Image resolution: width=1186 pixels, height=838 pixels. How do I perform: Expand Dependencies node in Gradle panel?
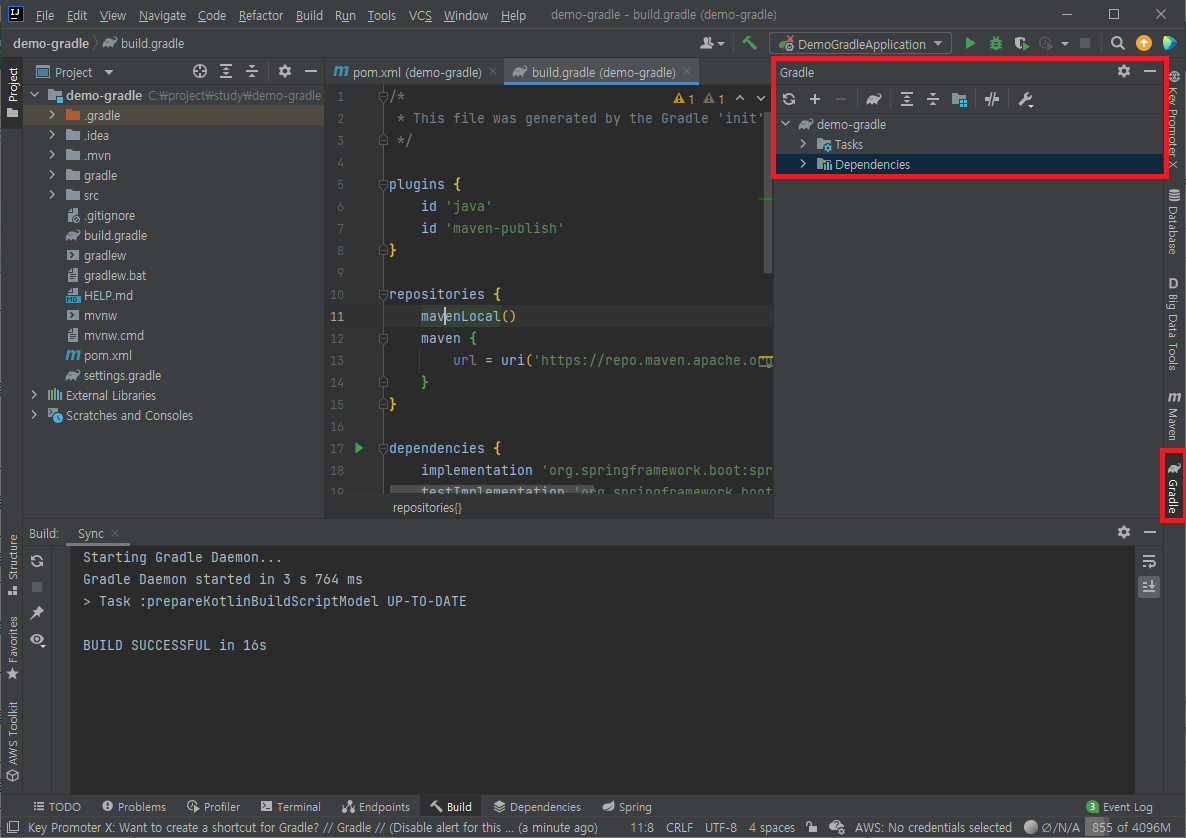coord(803,164)
